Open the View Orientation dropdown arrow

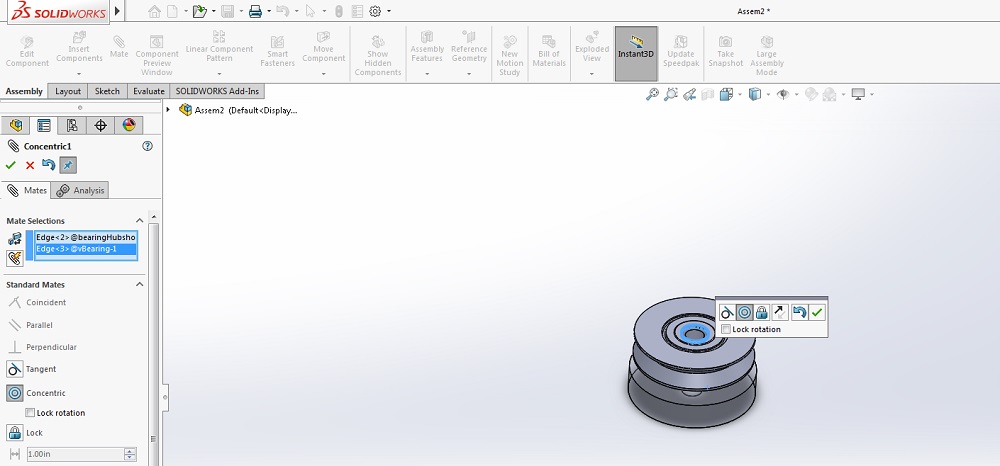[x=739, y=94]
